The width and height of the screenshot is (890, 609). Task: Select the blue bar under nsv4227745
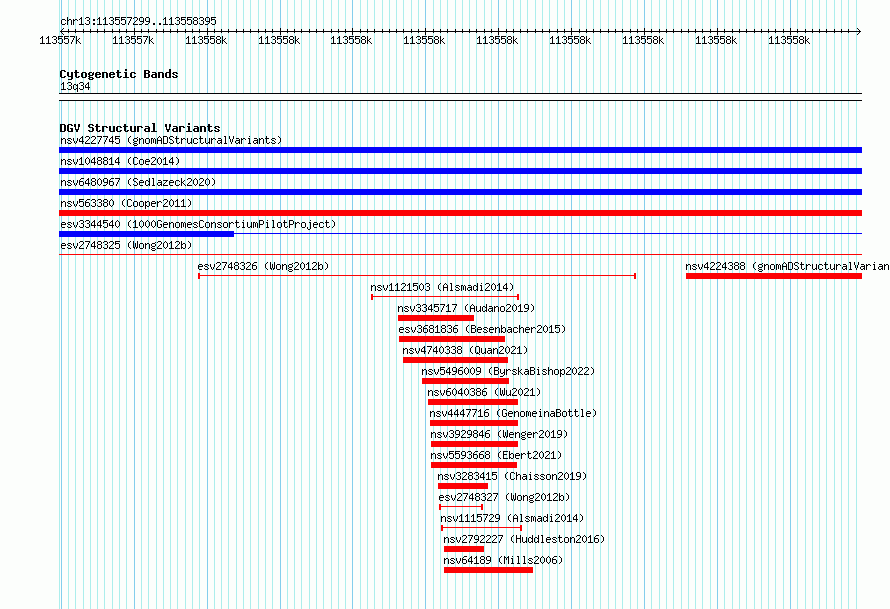tap(460, 150)
